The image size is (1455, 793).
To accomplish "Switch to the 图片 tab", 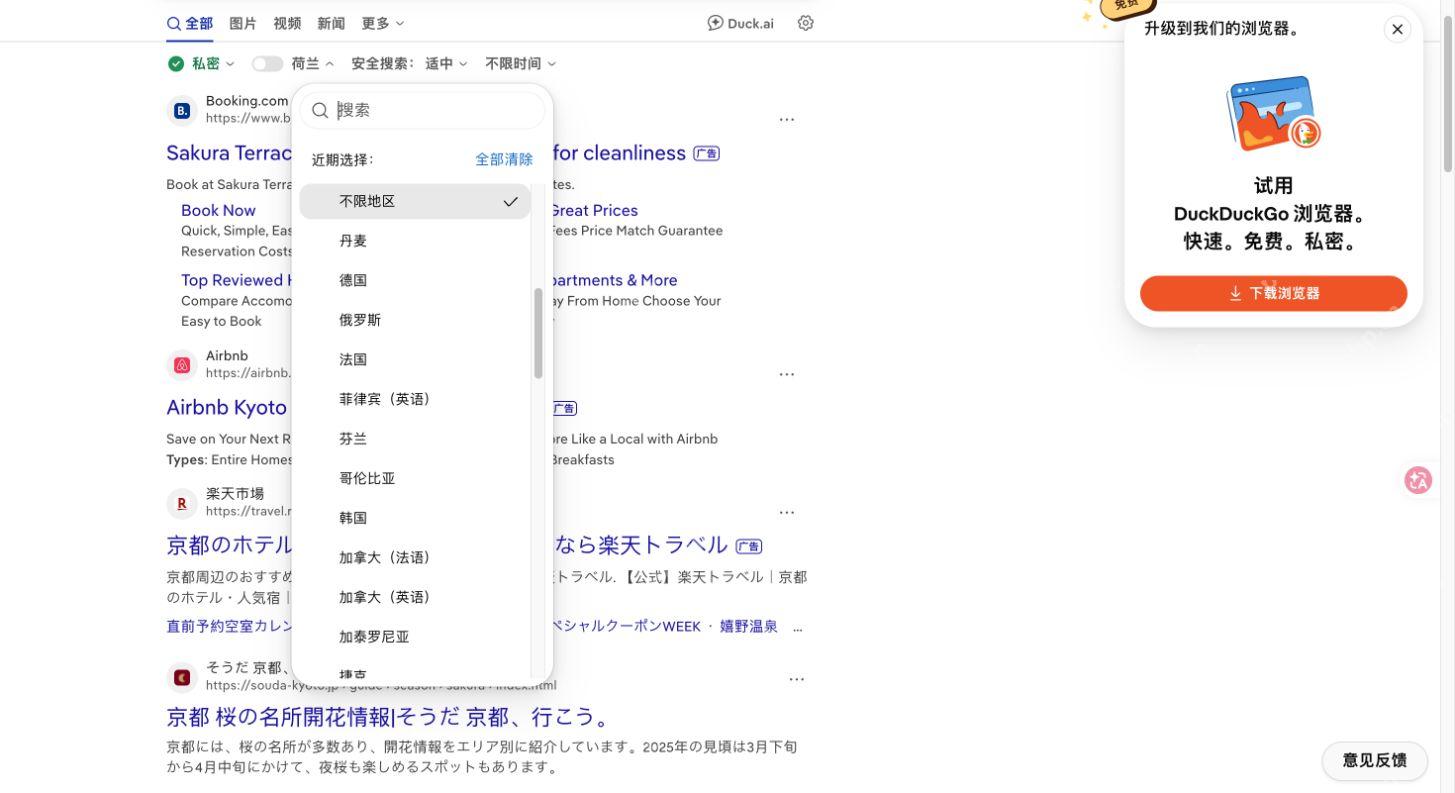I will point(243,23).
